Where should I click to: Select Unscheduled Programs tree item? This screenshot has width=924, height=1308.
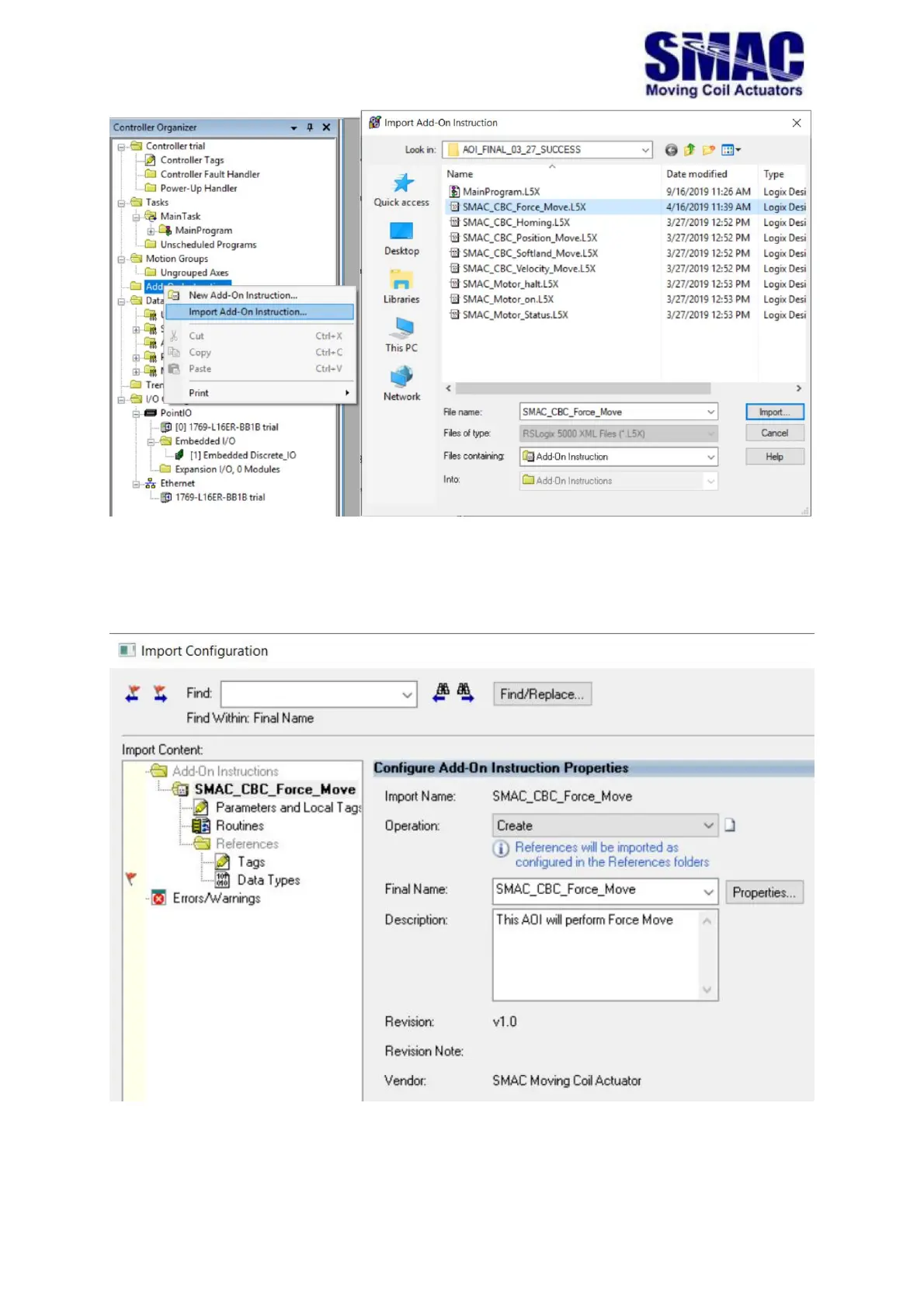pyautogui.click(x=208, y=245)
